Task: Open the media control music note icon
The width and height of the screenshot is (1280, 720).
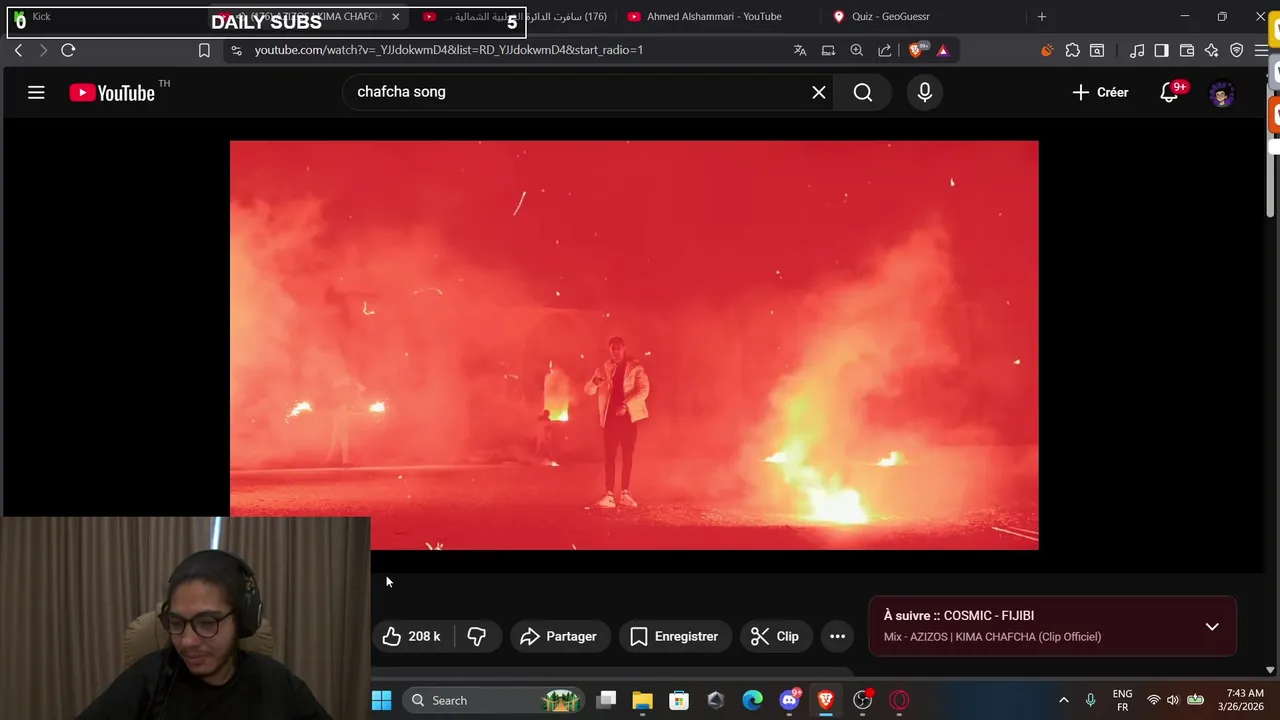Action: click(1137, 50)
